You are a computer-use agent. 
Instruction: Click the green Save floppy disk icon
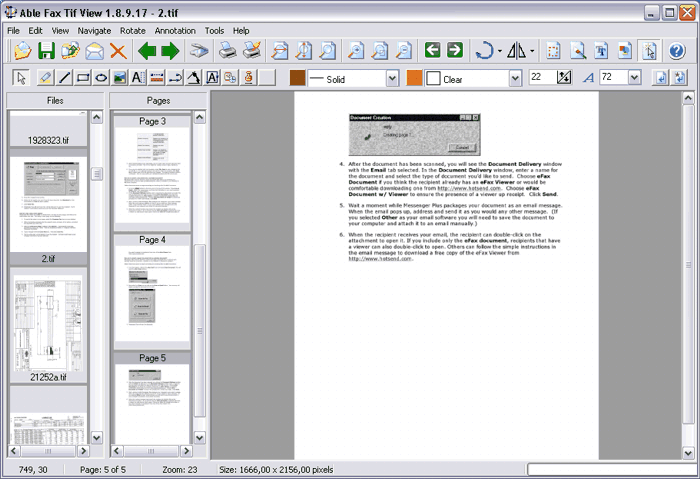pos(46,51)
